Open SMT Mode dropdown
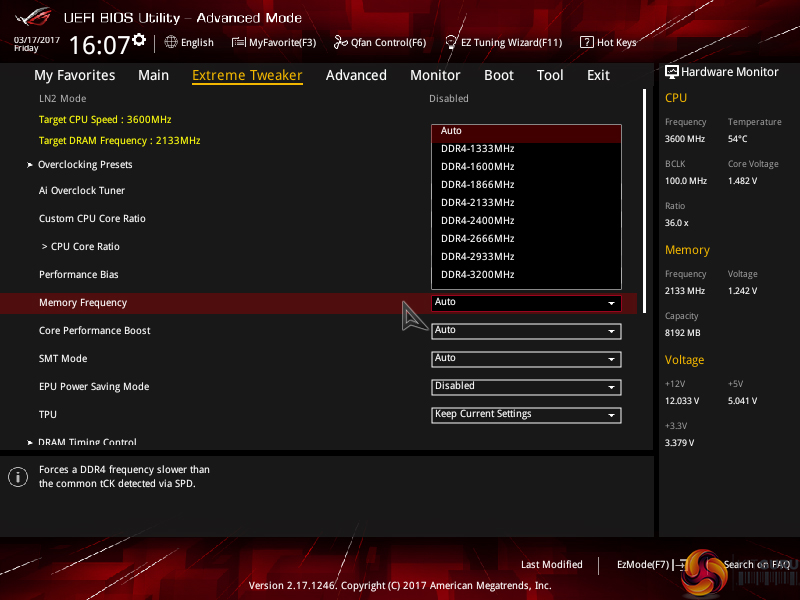This screenshot has height=600, width=800. click(526, 359)
